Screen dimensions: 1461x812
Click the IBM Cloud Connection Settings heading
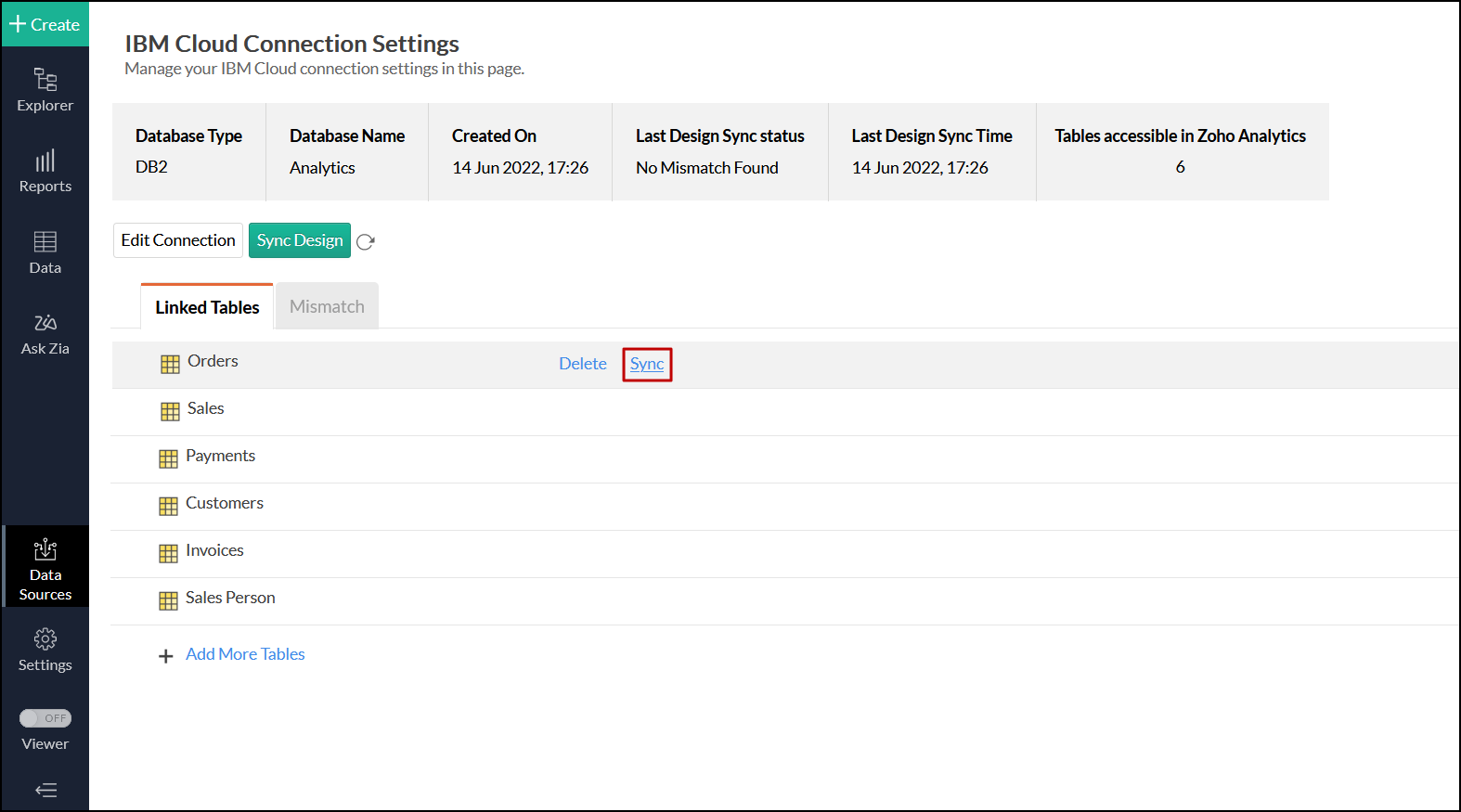point(291,44)
